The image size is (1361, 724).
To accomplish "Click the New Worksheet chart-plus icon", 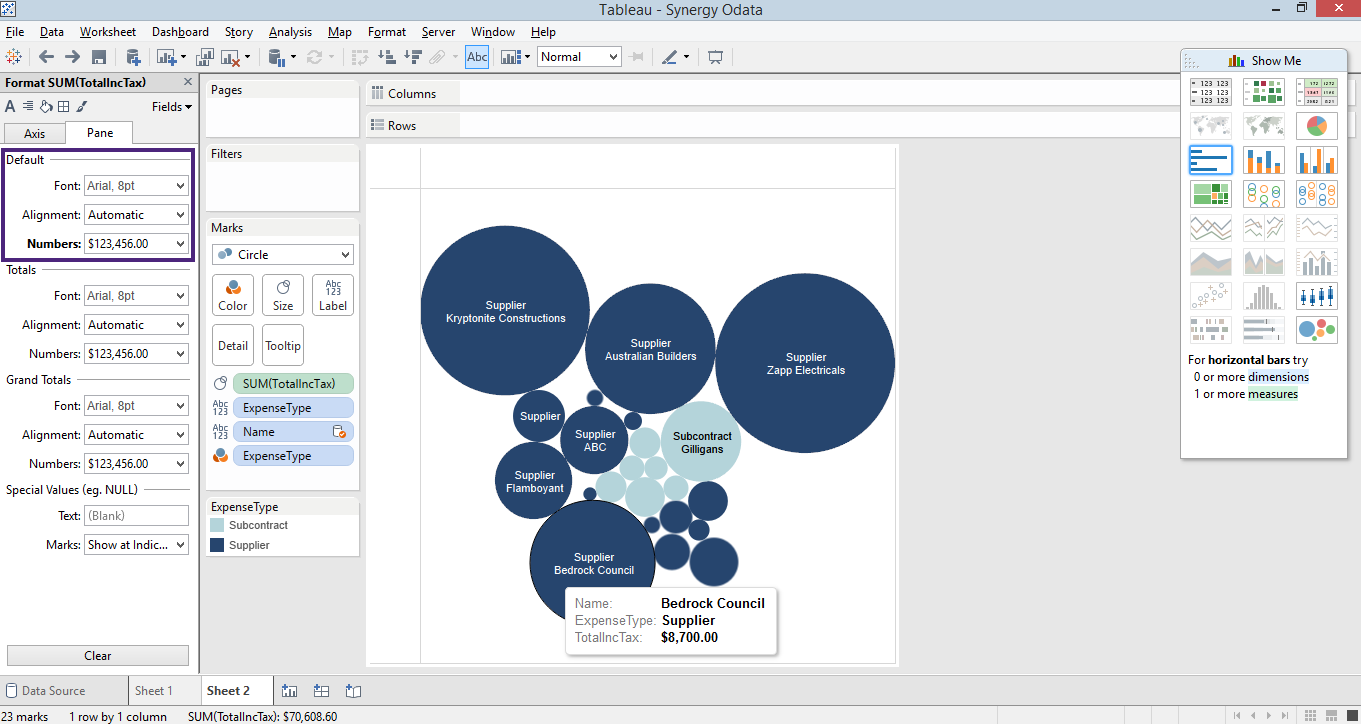I will coord(165,57).
